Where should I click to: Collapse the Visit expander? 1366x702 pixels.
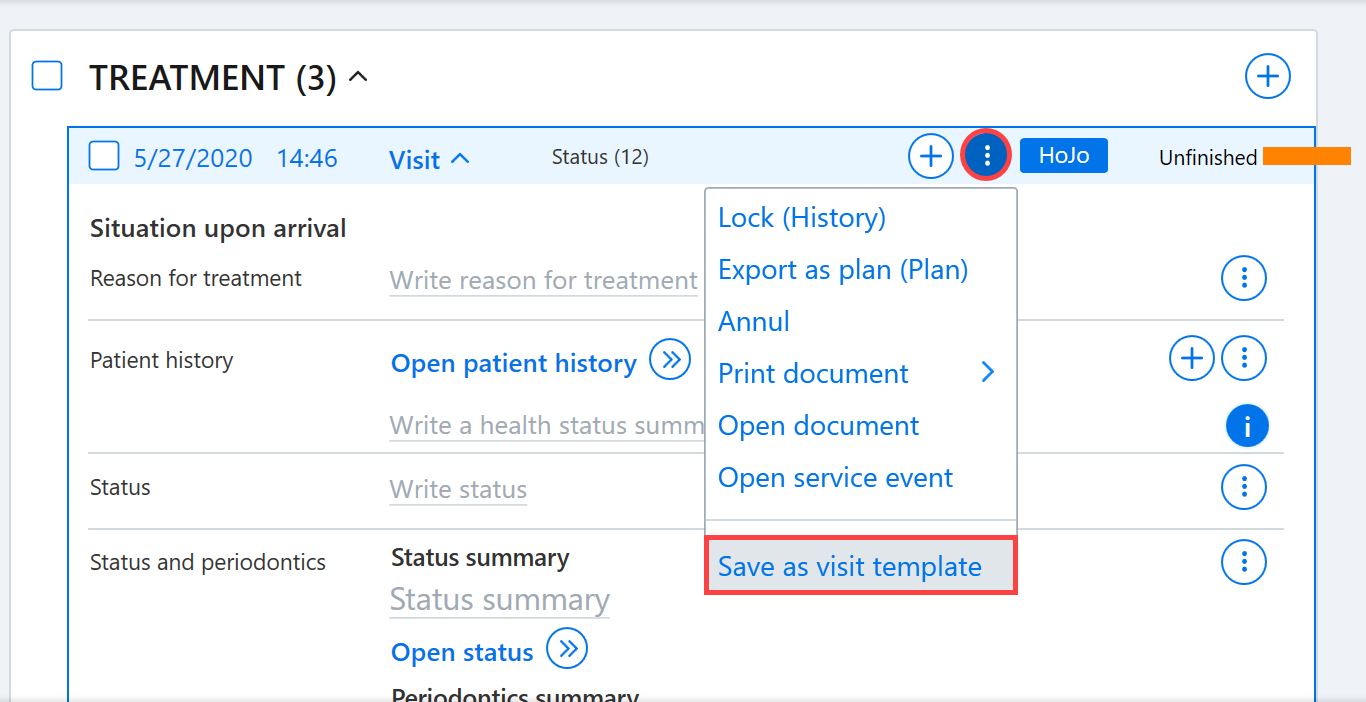[460, 158]
